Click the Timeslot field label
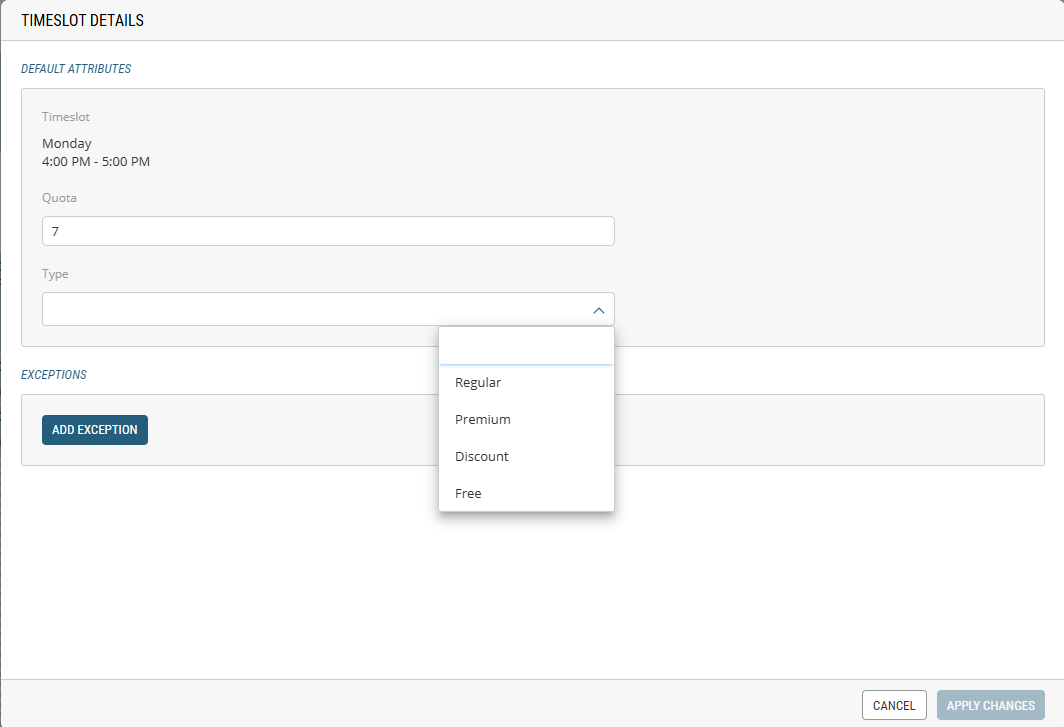Image resolution: width=1064 pixels, height=727 pixels. 66,117
